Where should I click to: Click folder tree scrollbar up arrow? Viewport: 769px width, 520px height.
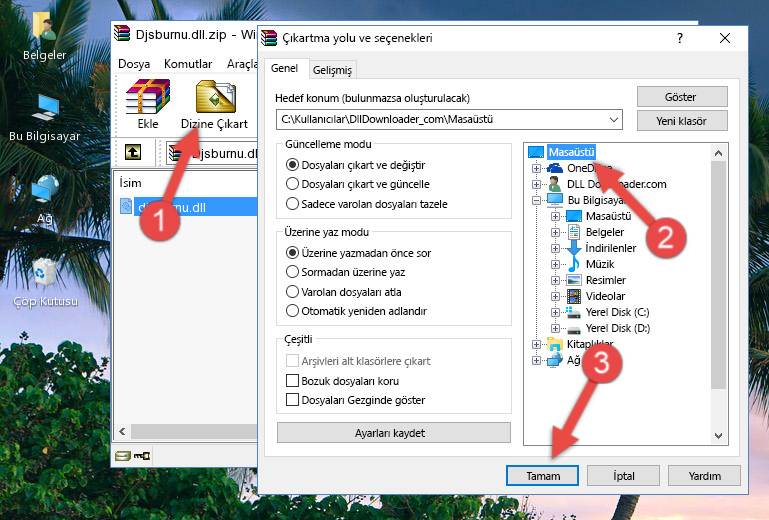[718, 154]
